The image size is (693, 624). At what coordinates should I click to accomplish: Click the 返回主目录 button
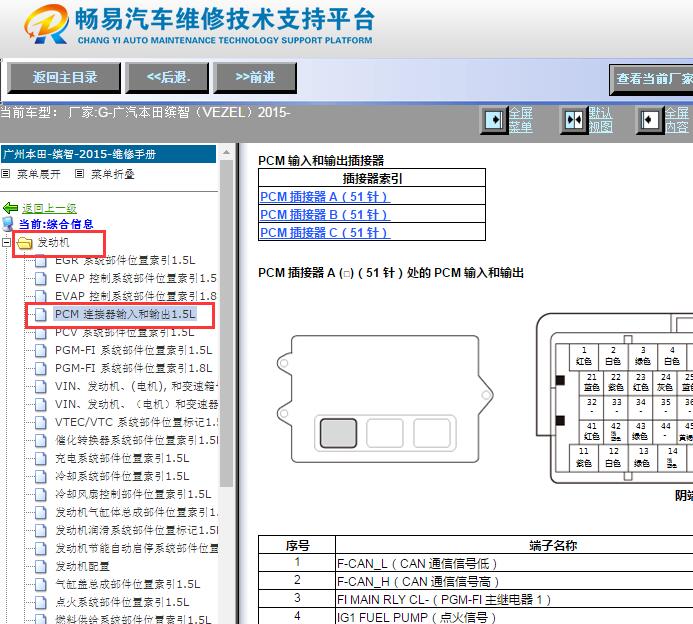tap(64, 78)
